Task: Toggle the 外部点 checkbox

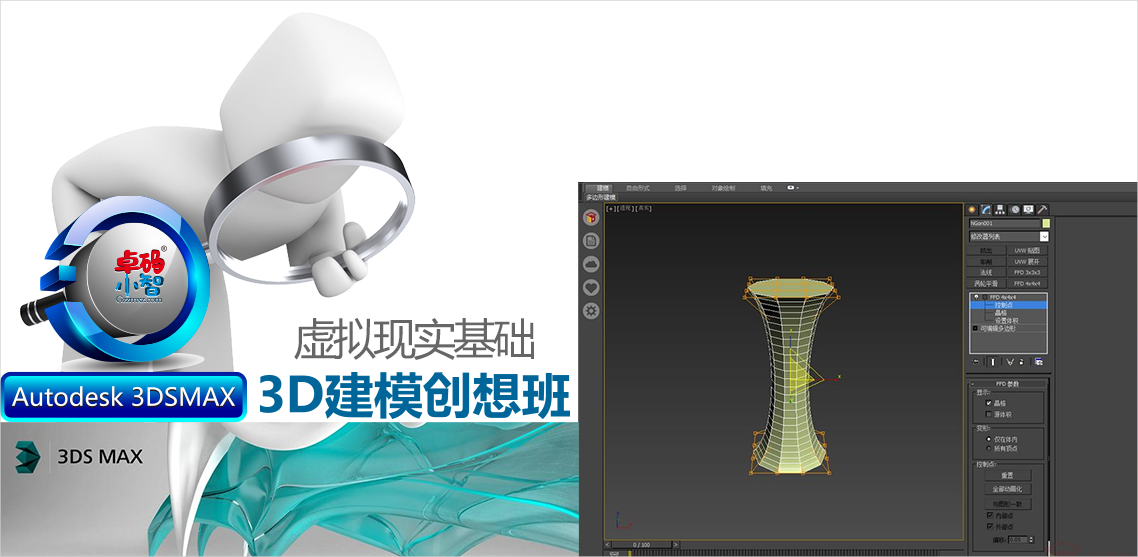Action: pyautogui.click(x=989, y=526)
